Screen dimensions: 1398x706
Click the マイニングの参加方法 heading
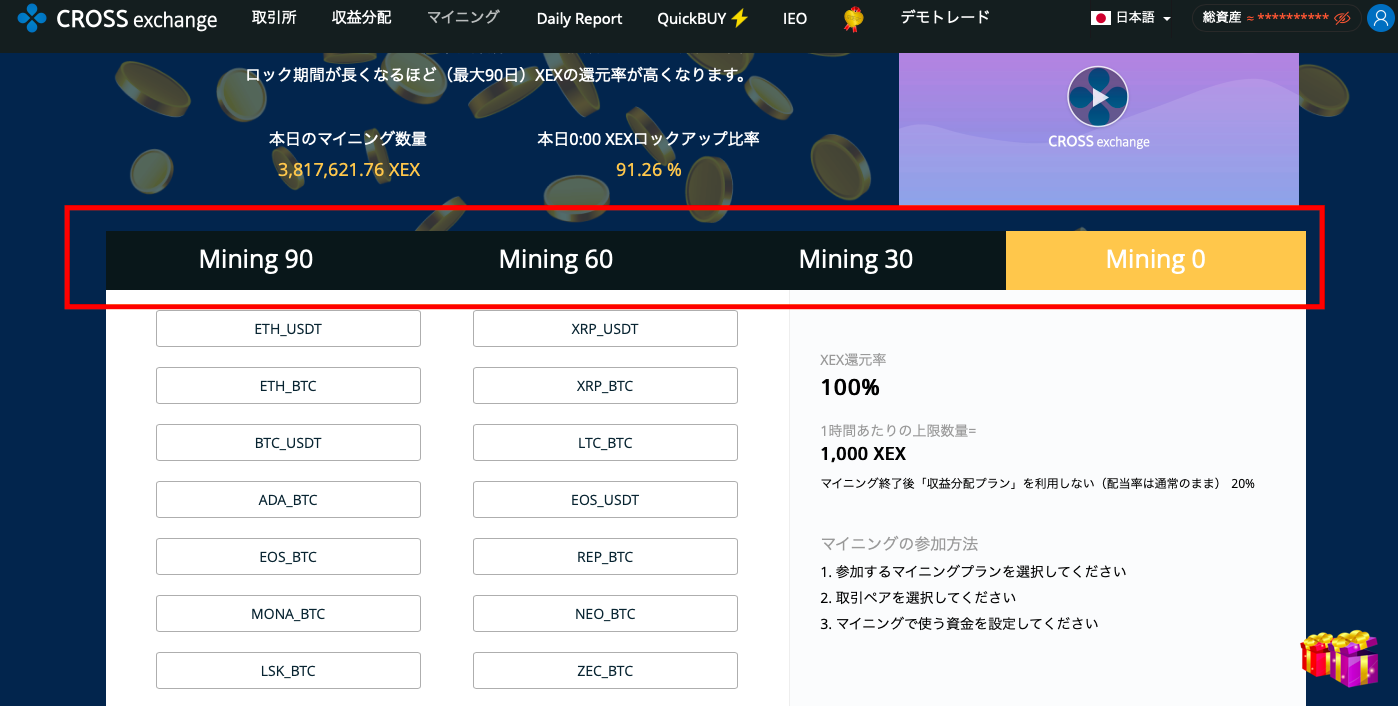click(x=899, y=544)
